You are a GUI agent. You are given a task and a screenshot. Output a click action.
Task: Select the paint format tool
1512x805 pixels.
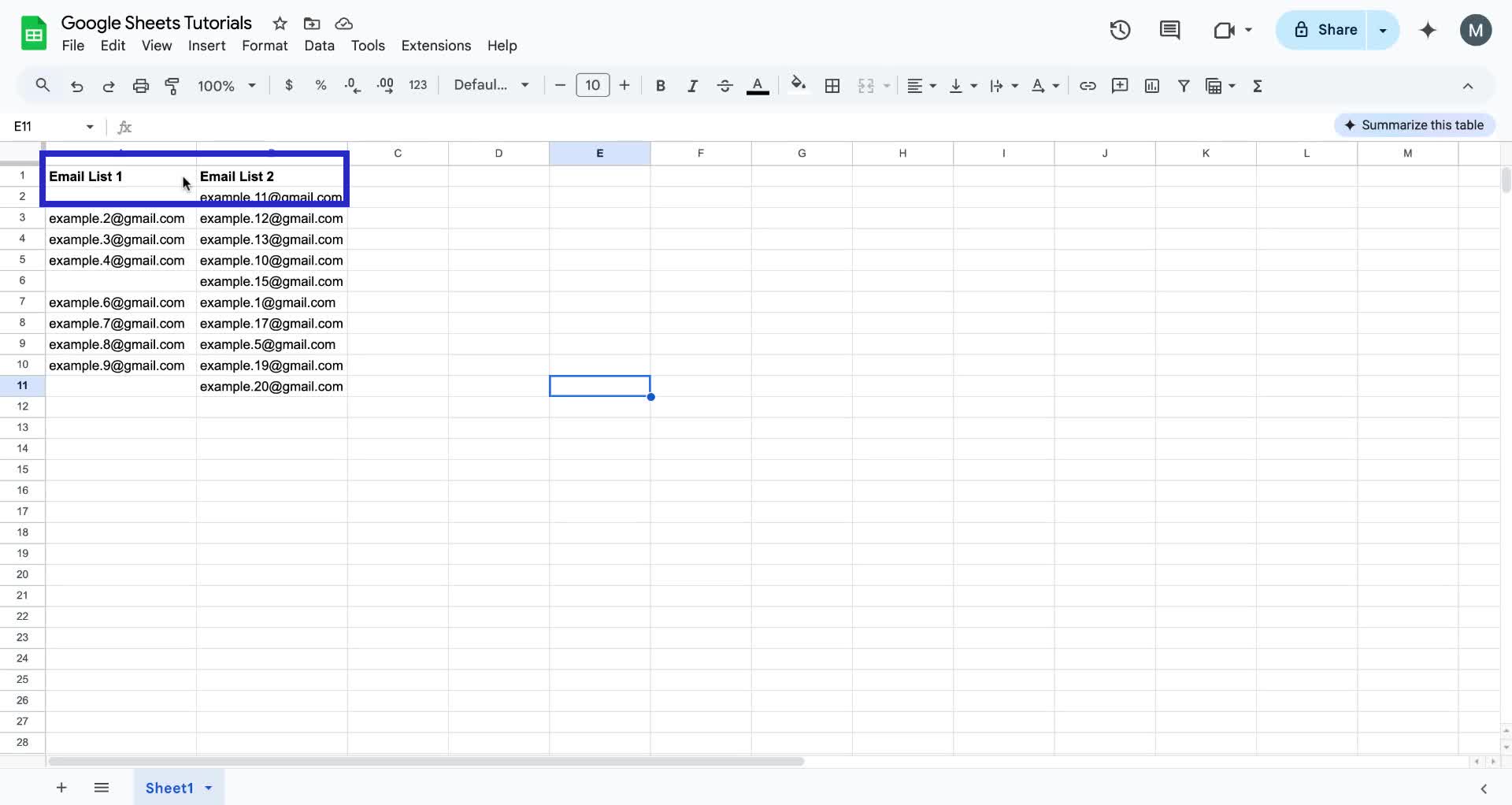(x=172, y=85)
